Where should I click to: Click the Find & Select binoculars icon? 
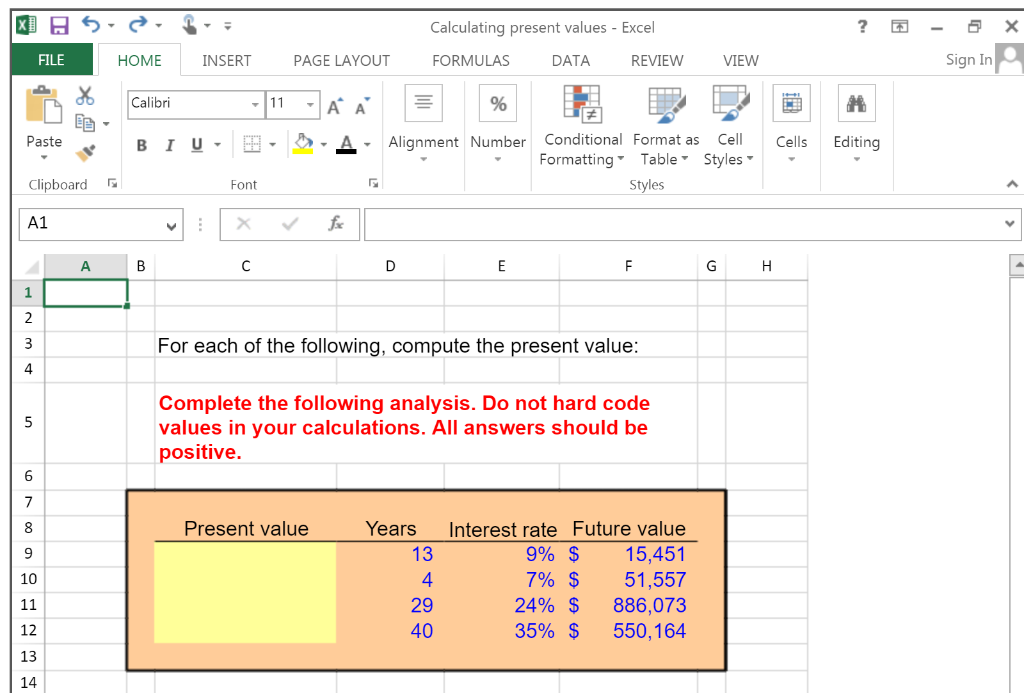(x=856, y=103)
